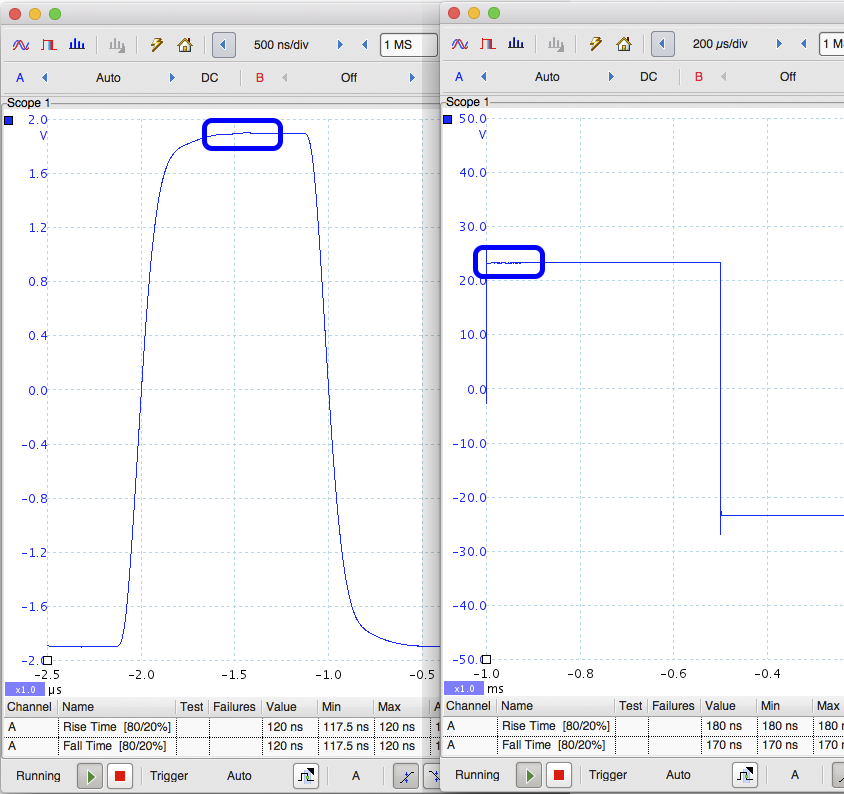Select Fall Time [80/20%] row, left window
844x794 pixels.
click(x=220, y=746)
